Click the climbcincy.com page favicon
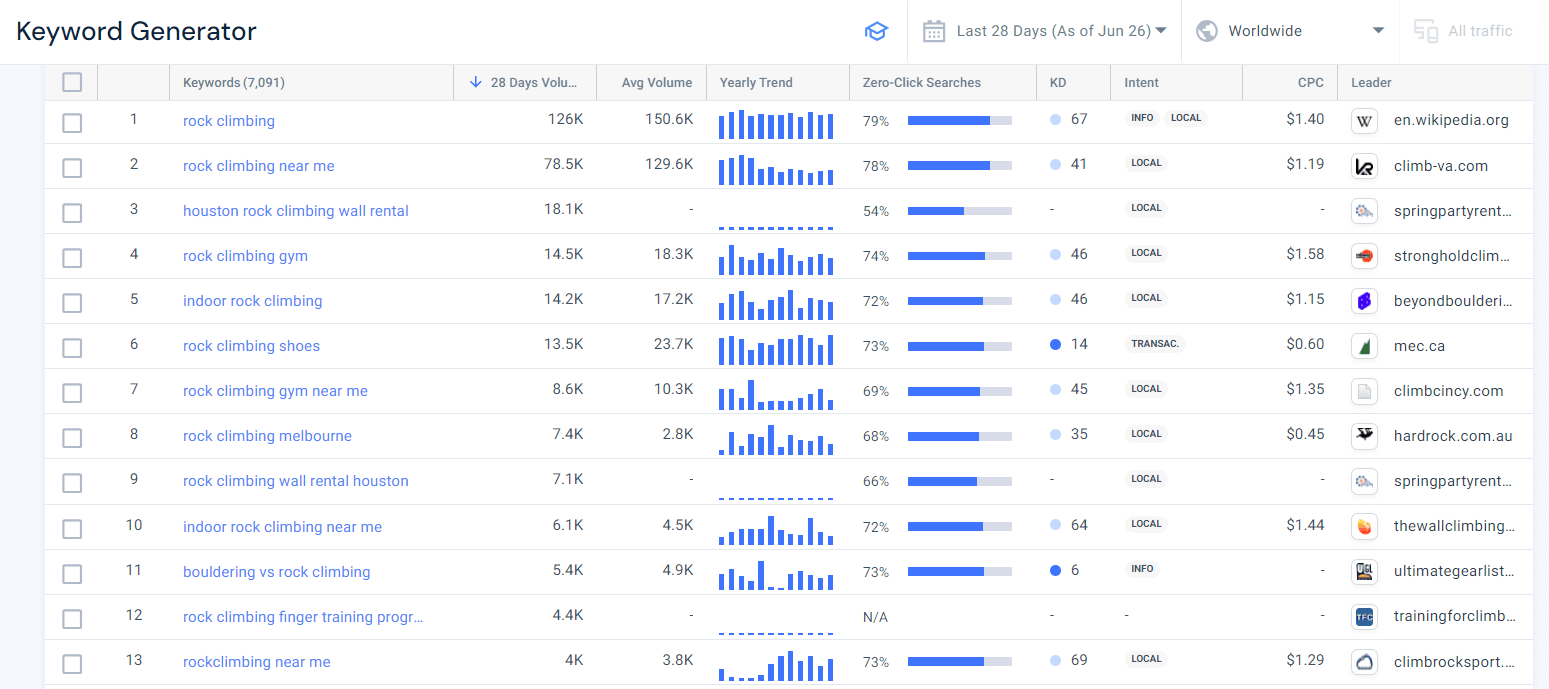The width and height of the screenshot is (1549, 689). 1364,391
